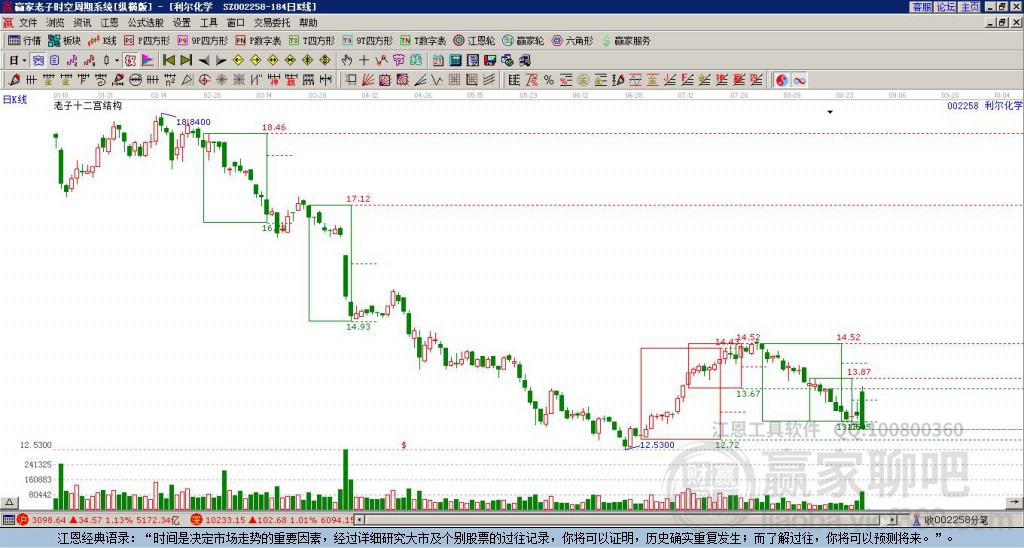Click the 老子十二宫结构 indicator label

coord(87,105)
